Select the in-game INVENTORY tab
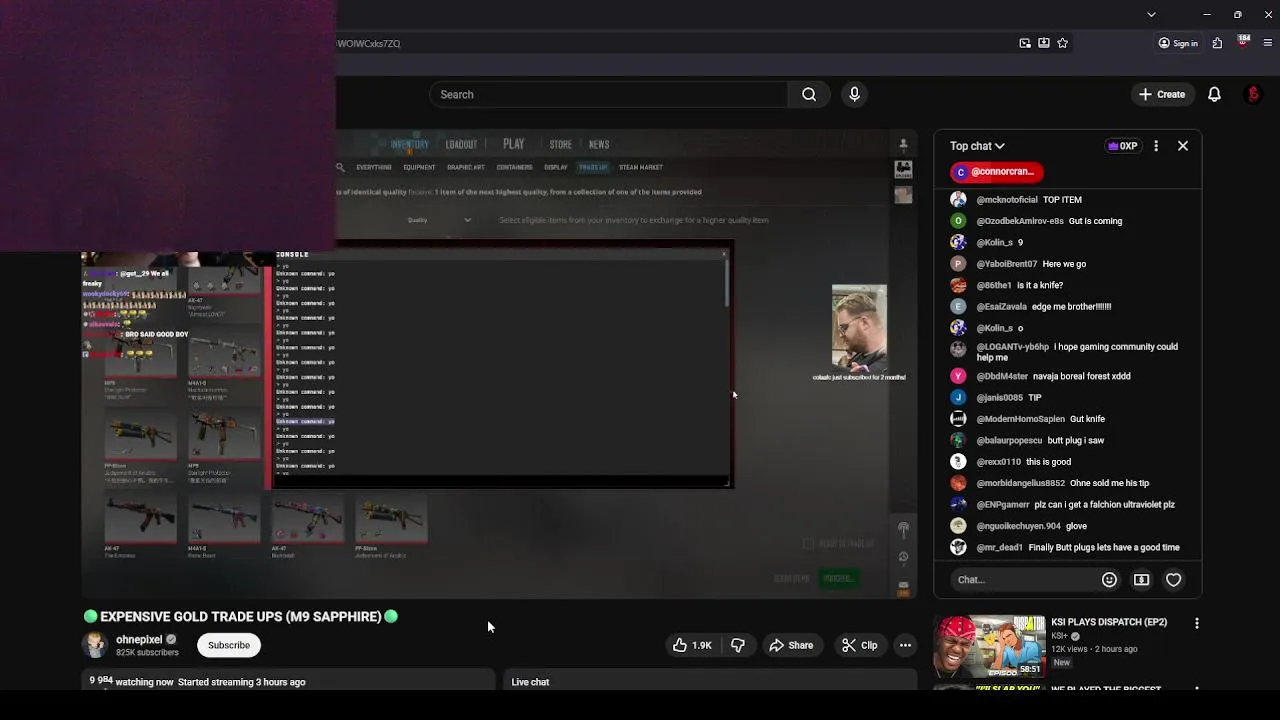The height and width of the screenshot is (720, 1280). click(x=409, y=144)
